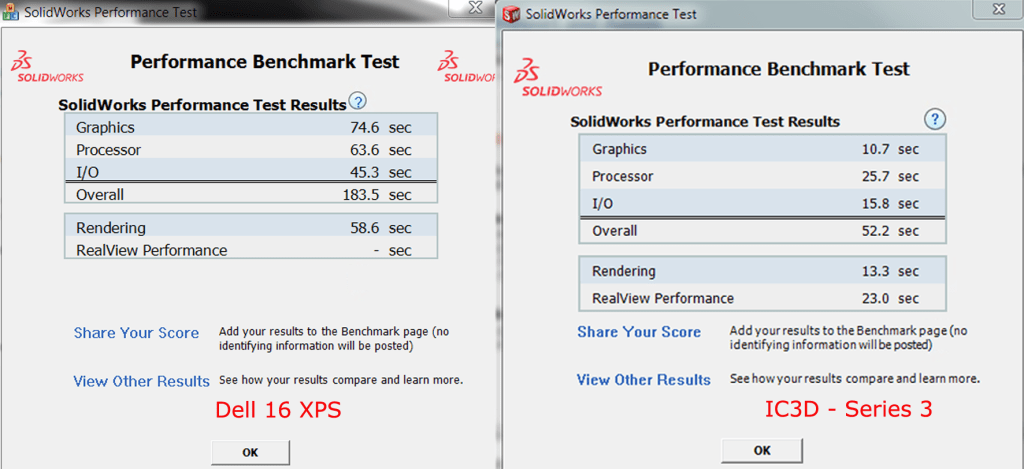Click OK in the IC3D Series 3 window
Image resolution: width=1024 pixels, height=469 pixels.
point(761,451)
